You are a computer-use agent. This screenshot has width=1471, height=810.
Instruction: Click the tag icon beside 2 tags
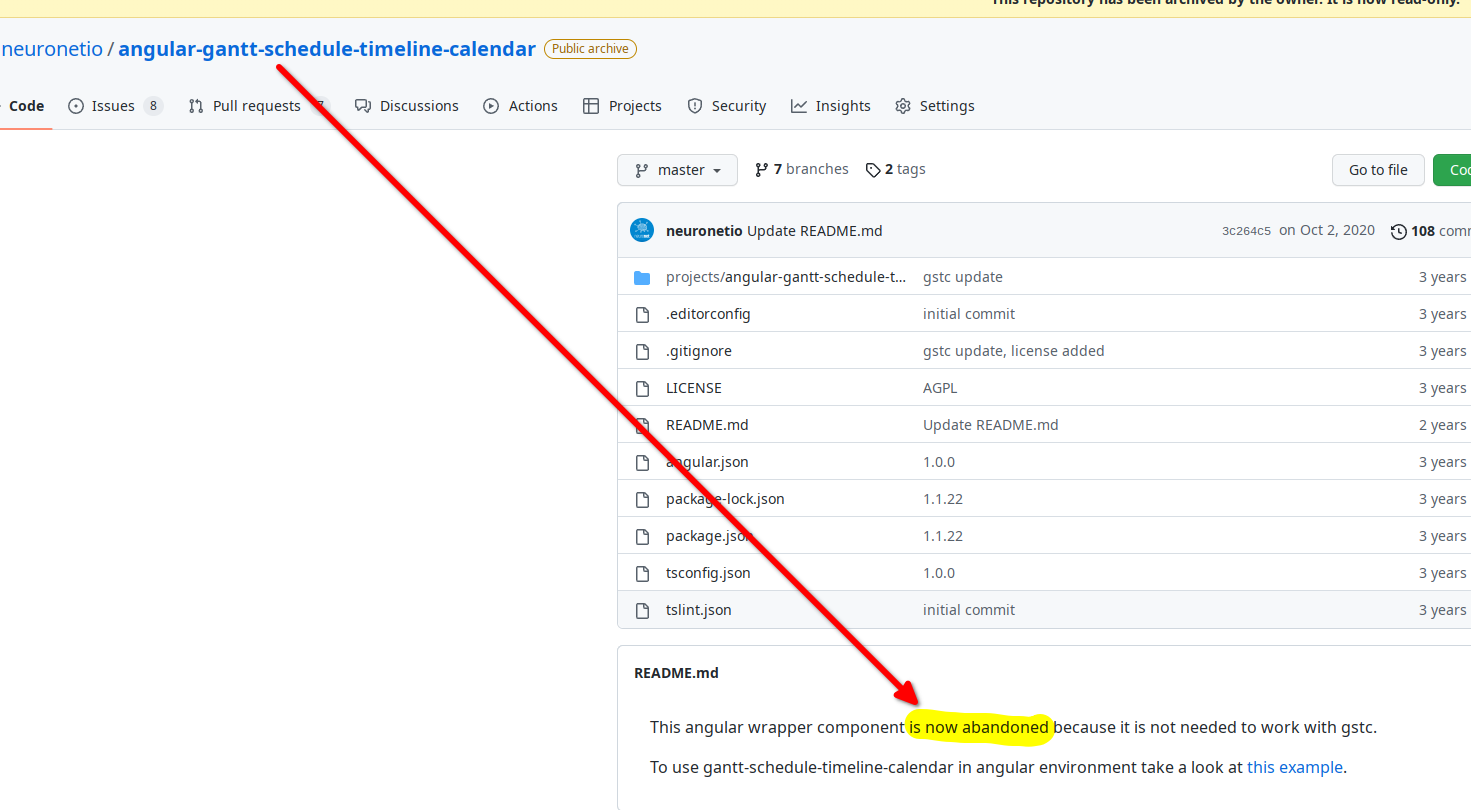coord(873,169)
